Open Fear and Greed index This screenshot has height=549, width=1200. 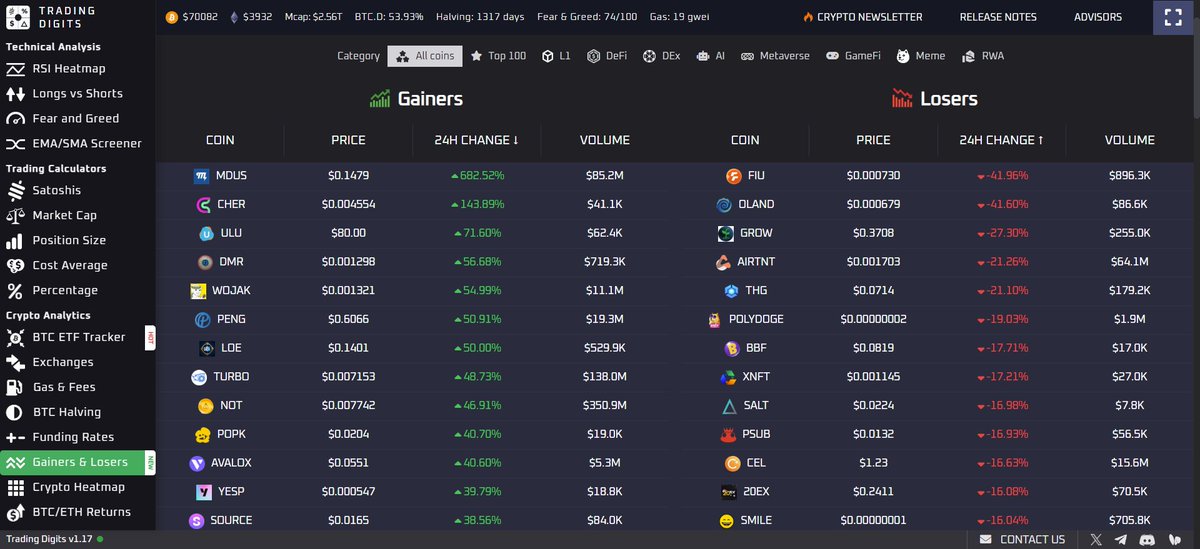point(63,119)
